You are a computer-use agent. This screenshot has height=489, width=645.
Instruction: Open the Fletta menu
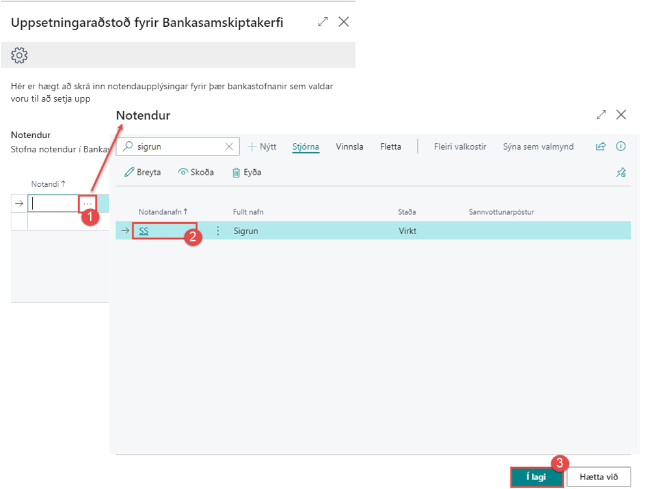[x=390, y=146]
